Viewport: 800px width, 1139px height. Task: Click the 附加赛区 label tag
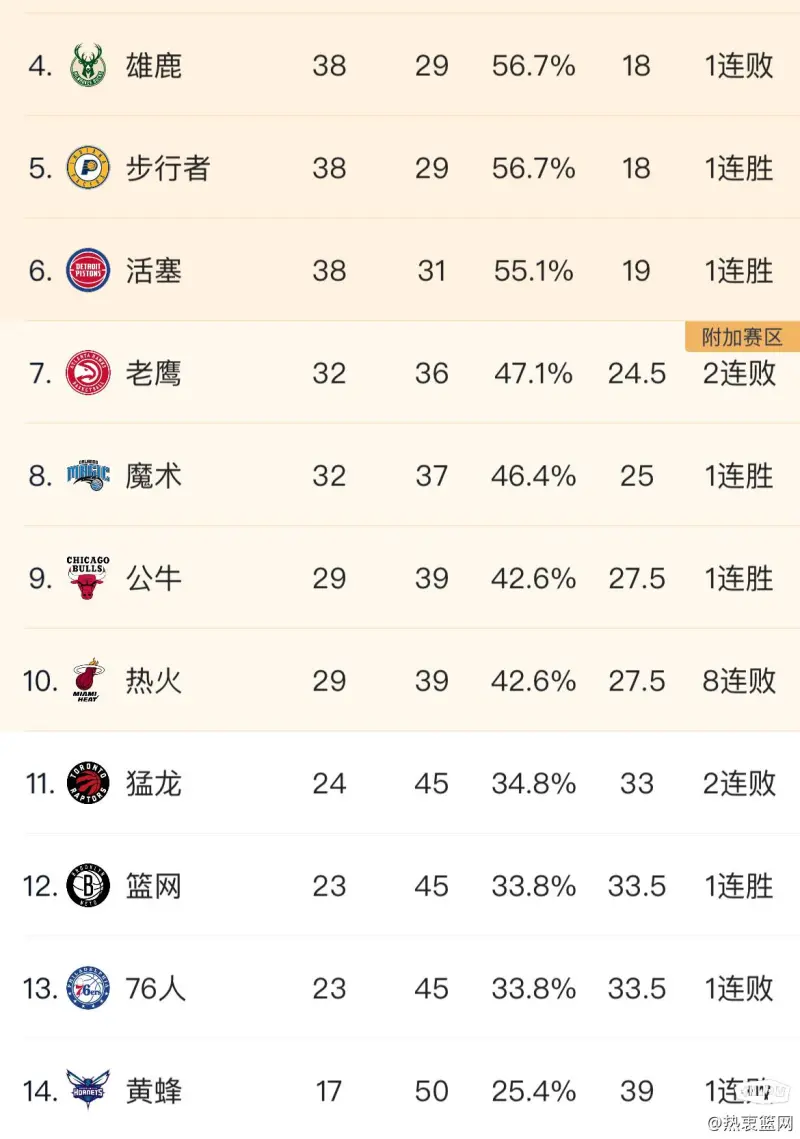pos(742,337)
